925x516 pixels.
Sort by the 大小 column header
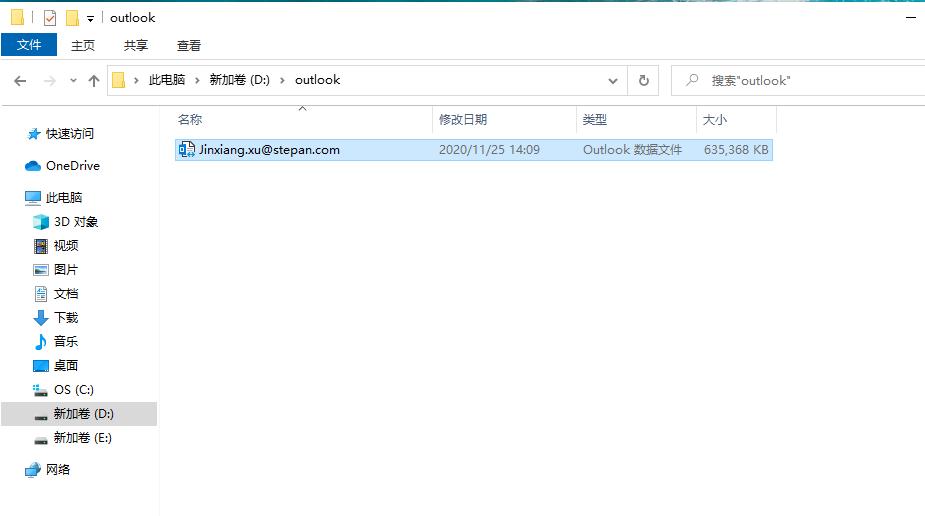[715, 120]
